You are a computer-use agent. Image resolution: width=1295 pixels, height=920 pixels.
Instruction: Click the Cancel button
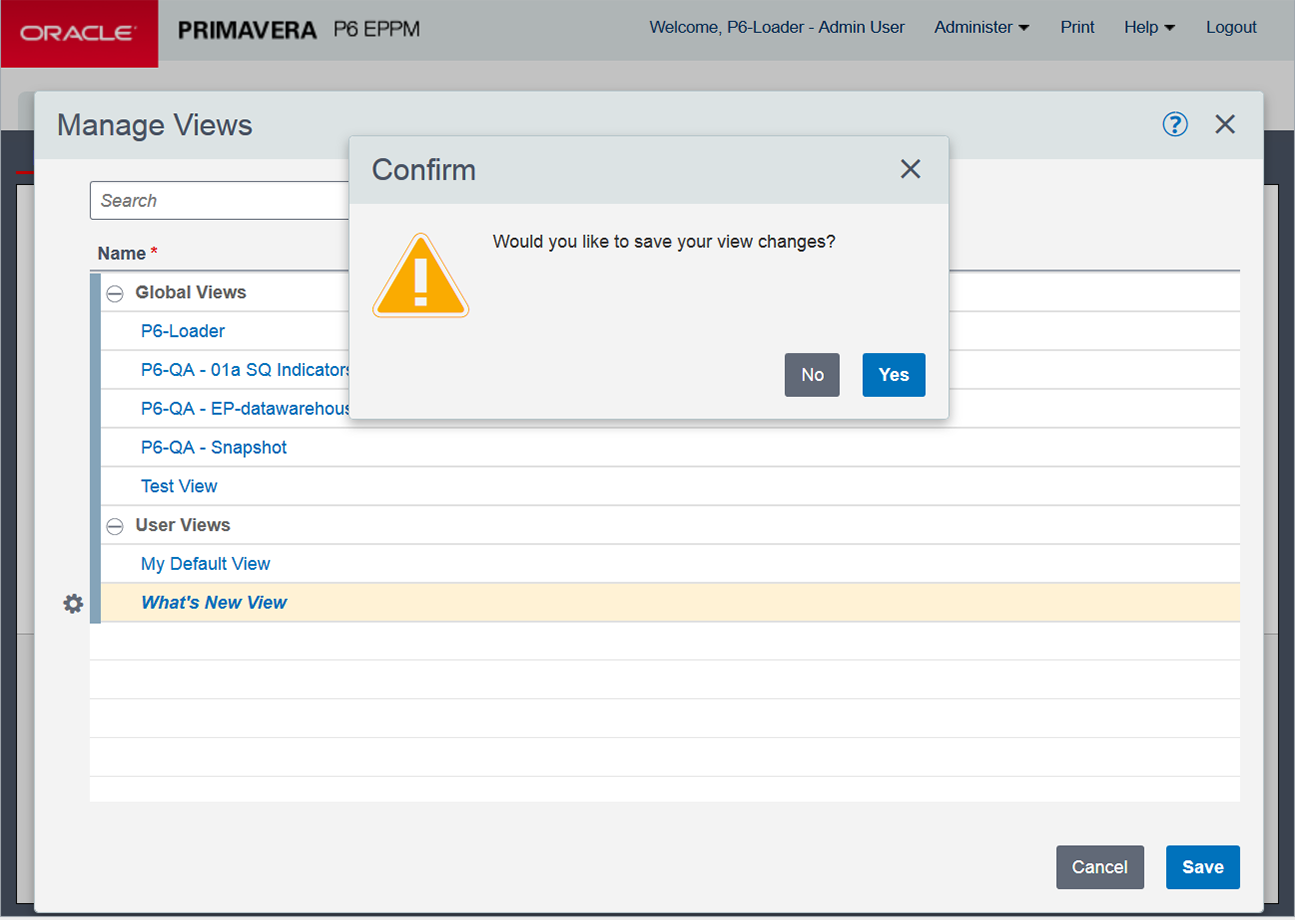pyautogui.click(x=1099, y=867)
